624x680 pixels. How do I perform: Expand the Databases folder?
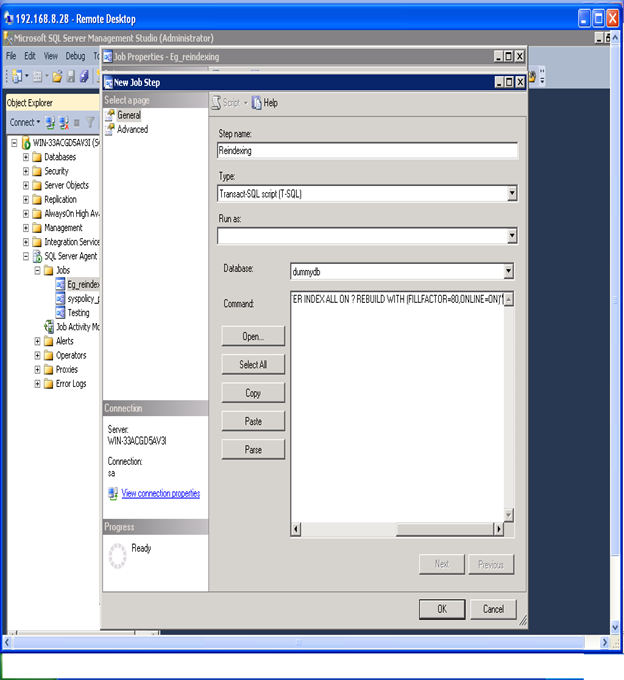coord(26,157)
